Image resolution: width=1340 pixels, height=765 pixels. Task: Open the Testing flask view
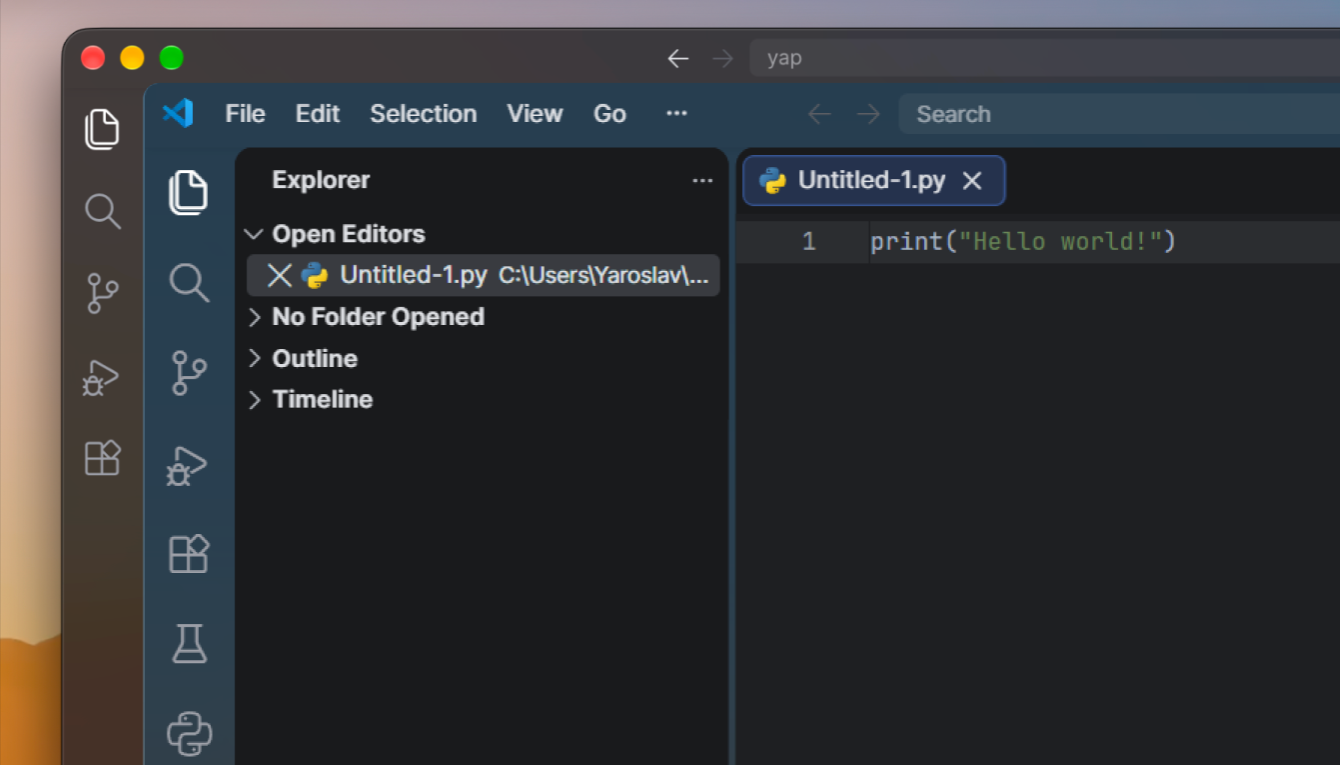pyautogui.click(x=189, y=643)
